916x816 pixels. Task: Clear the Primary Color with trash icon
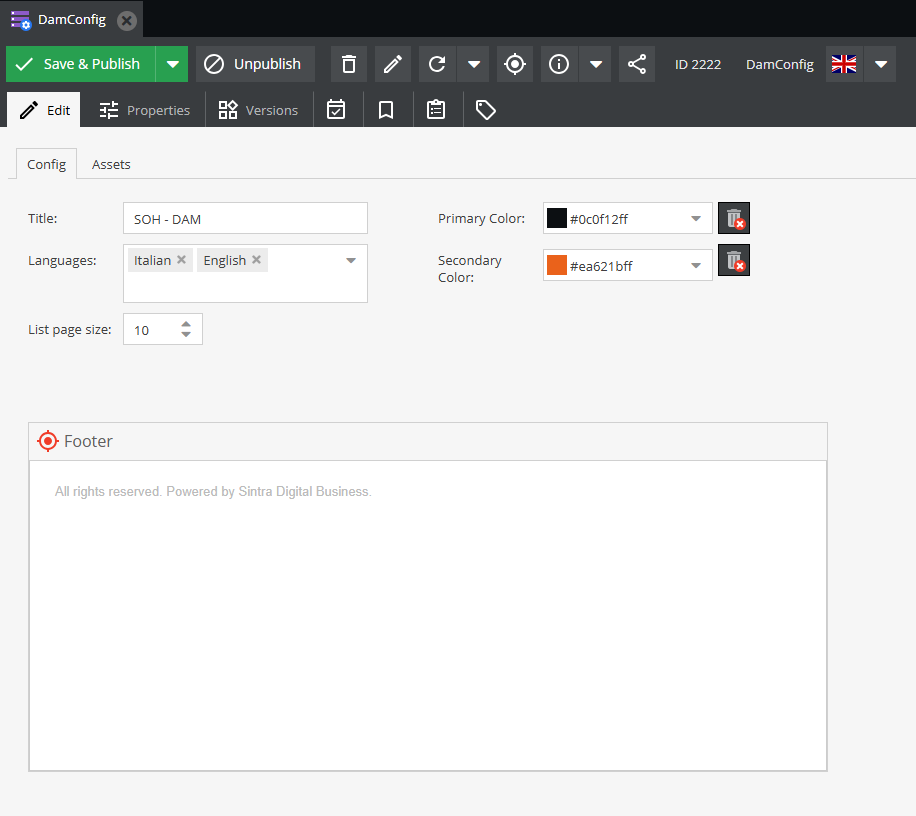click(734, 218)
